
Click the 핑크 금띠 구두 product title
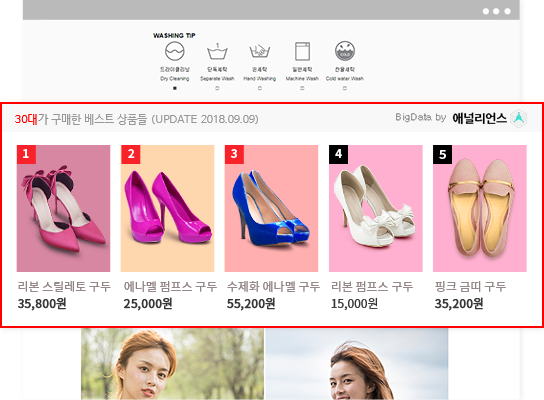coord(470,287)
